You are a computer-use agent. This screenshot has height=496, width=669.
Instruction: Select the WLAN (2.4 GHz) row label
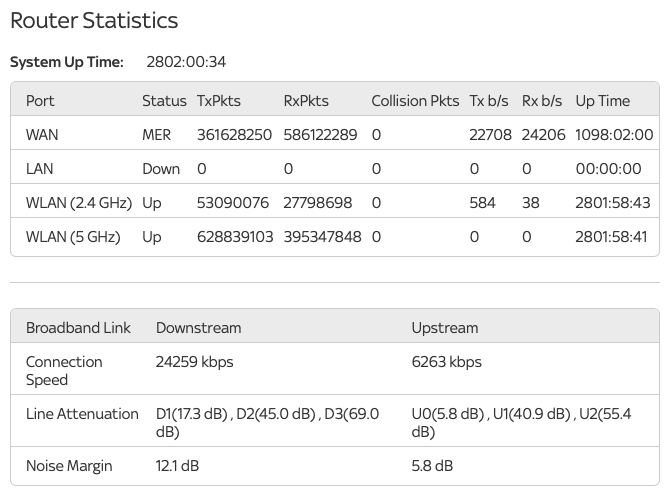coord(79,203)
